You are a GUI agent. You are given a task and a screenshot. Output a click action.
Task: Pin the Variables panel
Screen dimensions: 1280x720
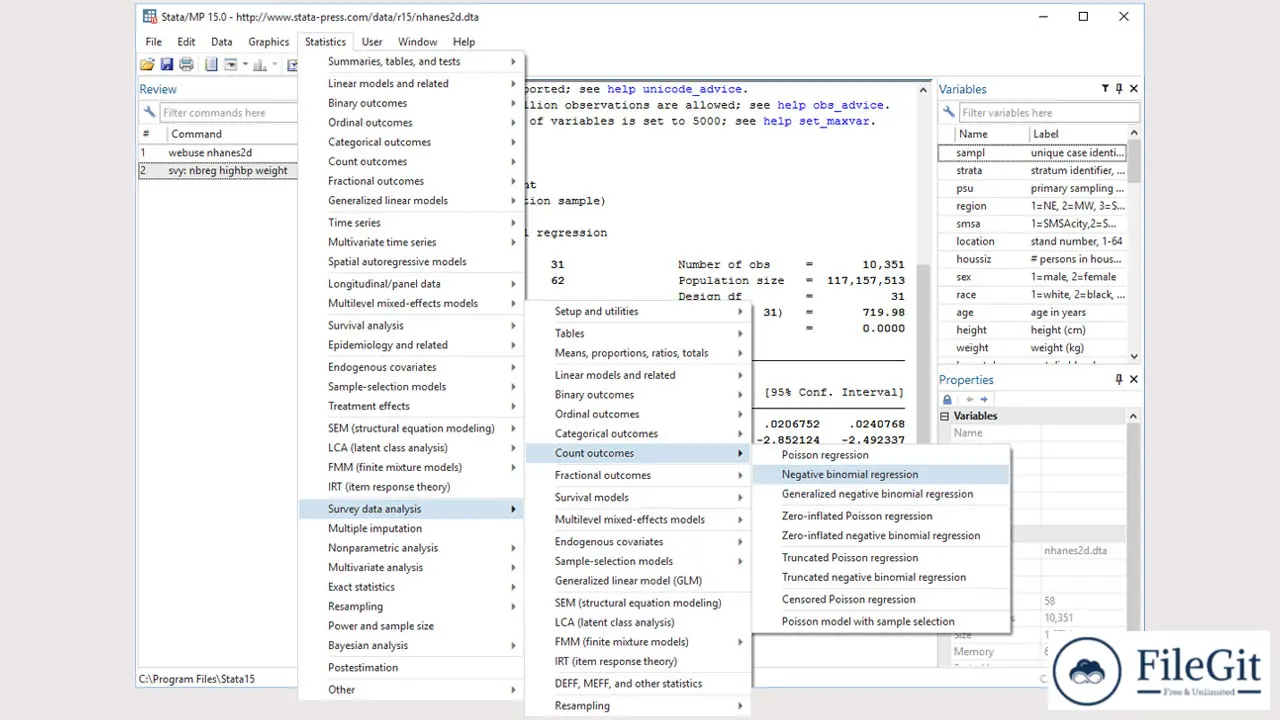1119,89
